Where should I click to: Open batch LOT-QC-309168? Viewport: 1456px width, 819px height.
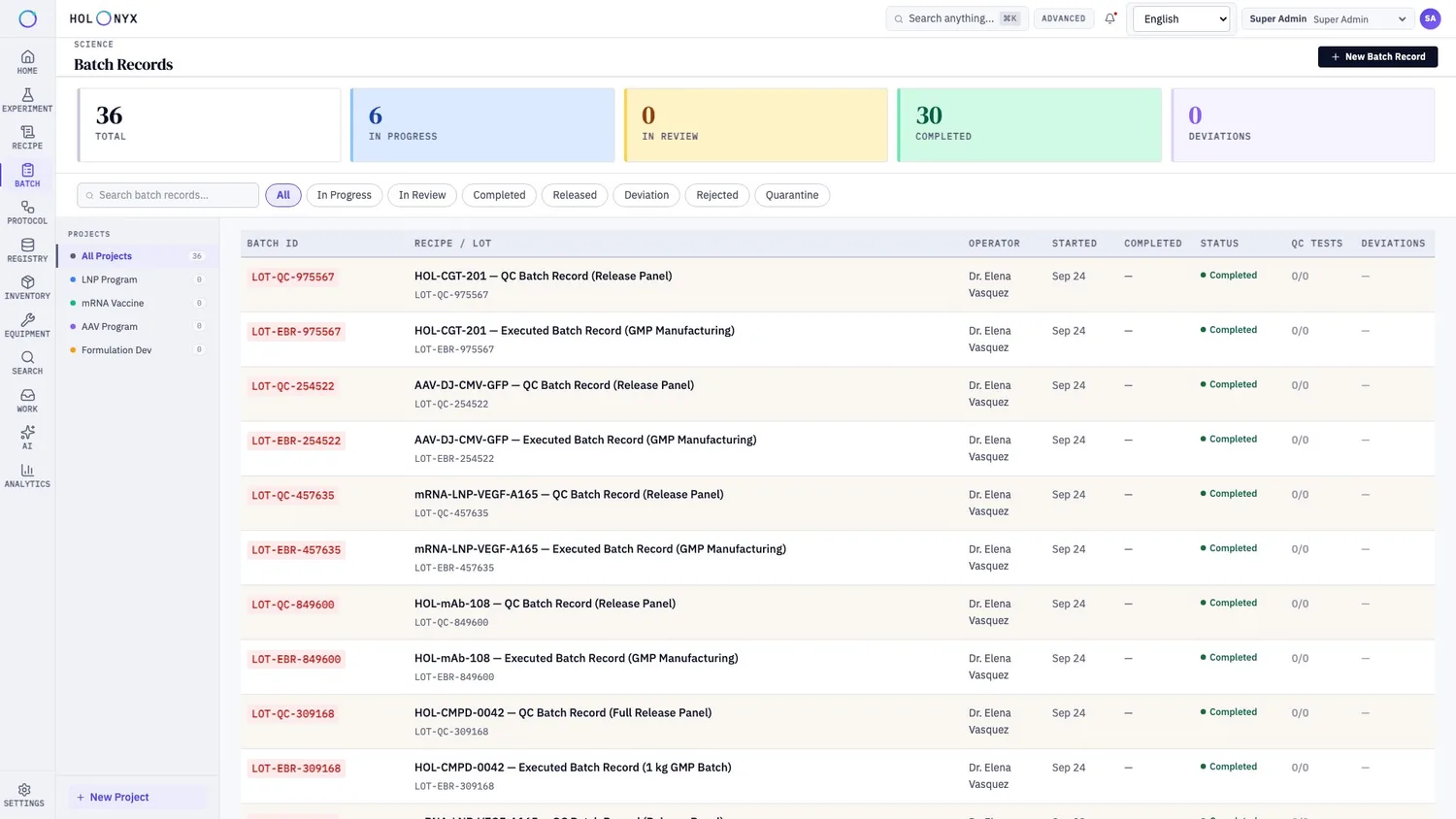click(x=293, y=714)
